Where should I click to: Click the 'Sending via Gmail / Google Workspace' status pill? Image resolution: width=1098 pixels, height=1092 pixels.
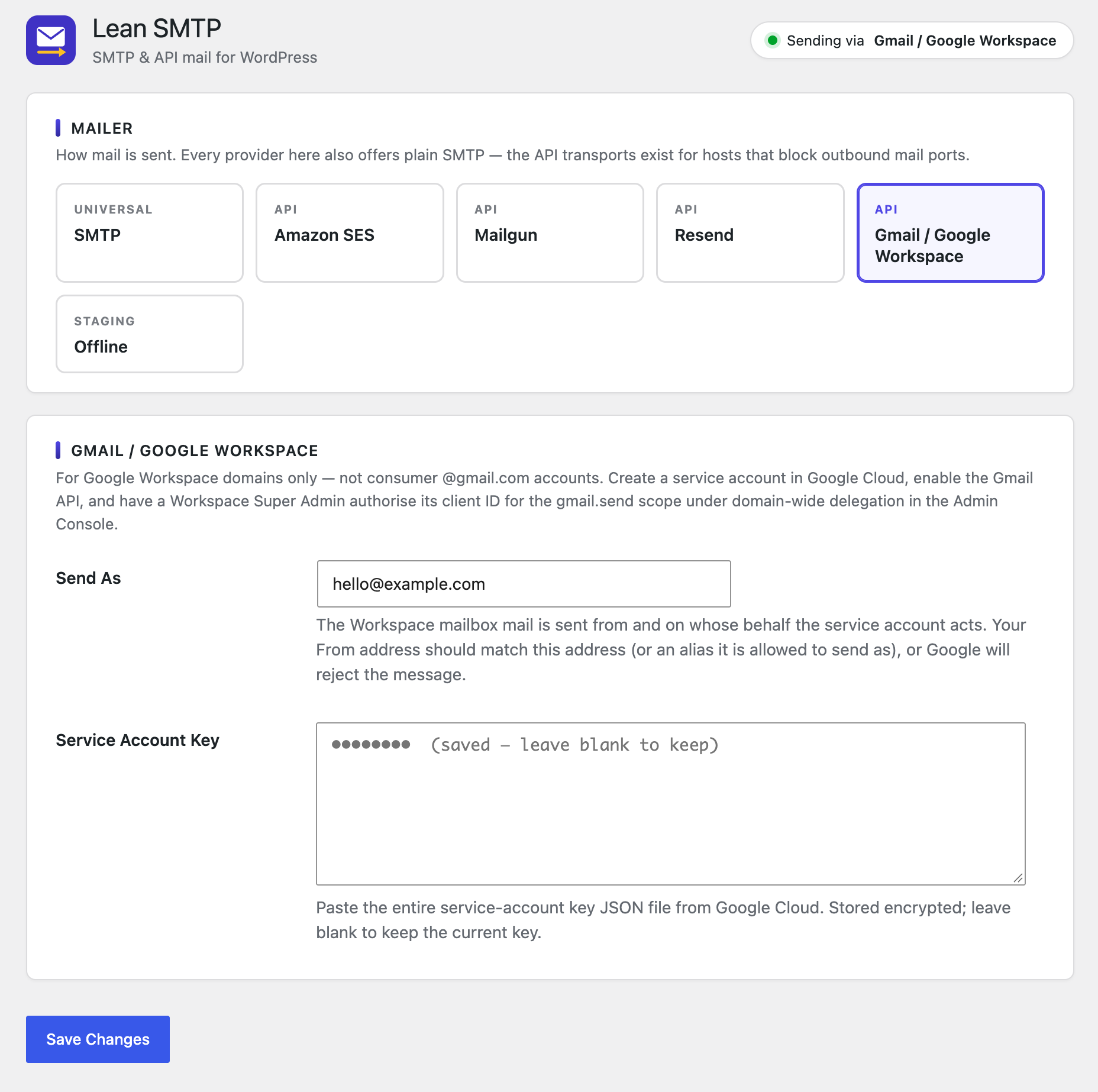912,40
